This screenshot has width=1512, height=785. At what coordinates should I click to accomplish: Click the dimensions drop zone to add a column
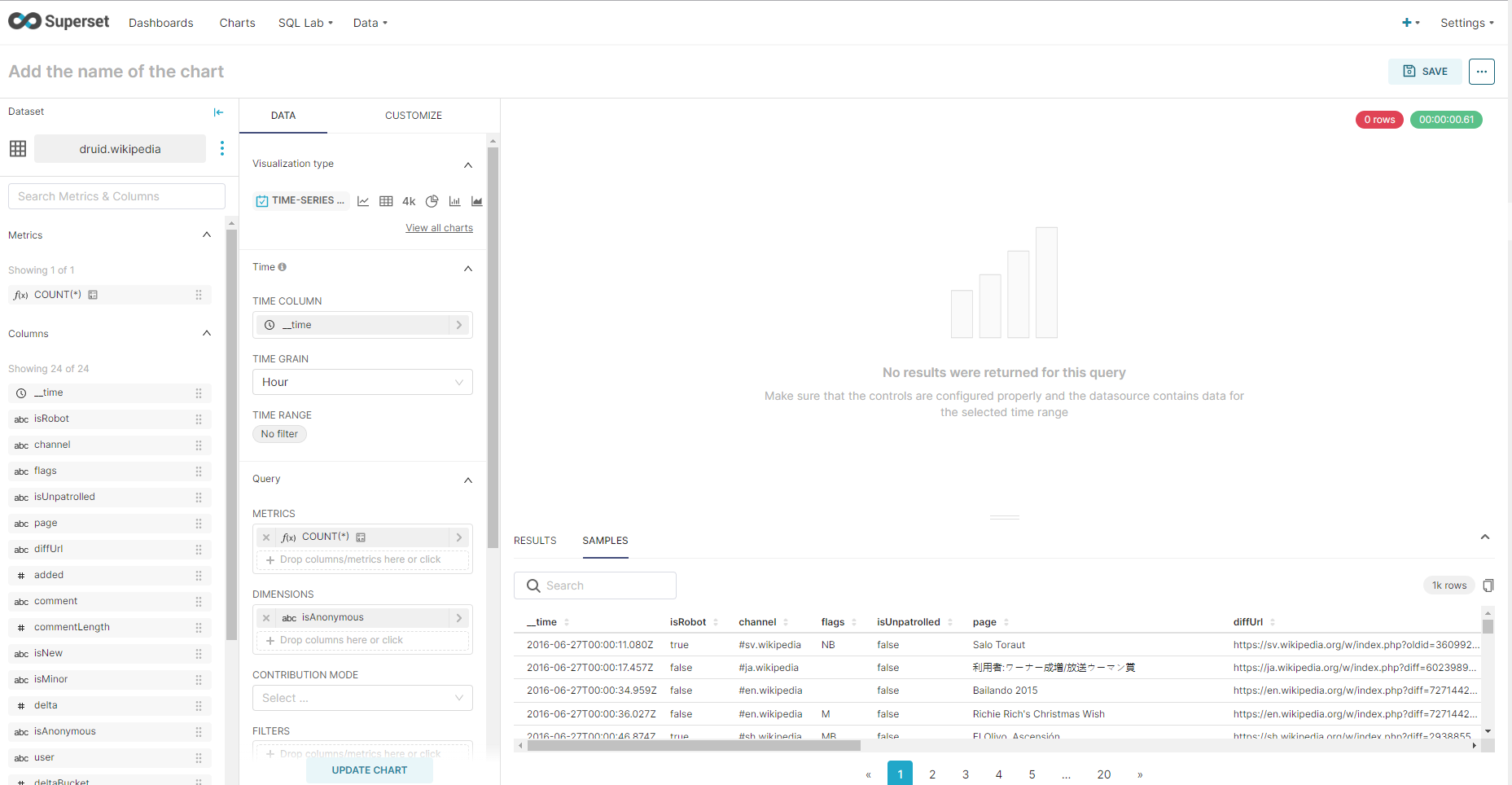click(x=362, y=641)
